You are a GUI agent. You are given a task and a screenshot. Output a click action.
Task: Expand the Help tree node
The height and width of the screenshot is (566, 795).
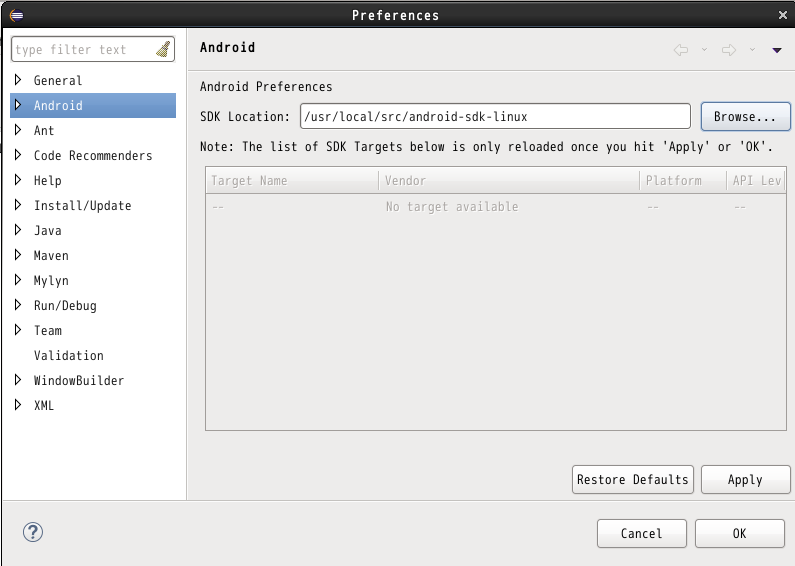(18, 180)
